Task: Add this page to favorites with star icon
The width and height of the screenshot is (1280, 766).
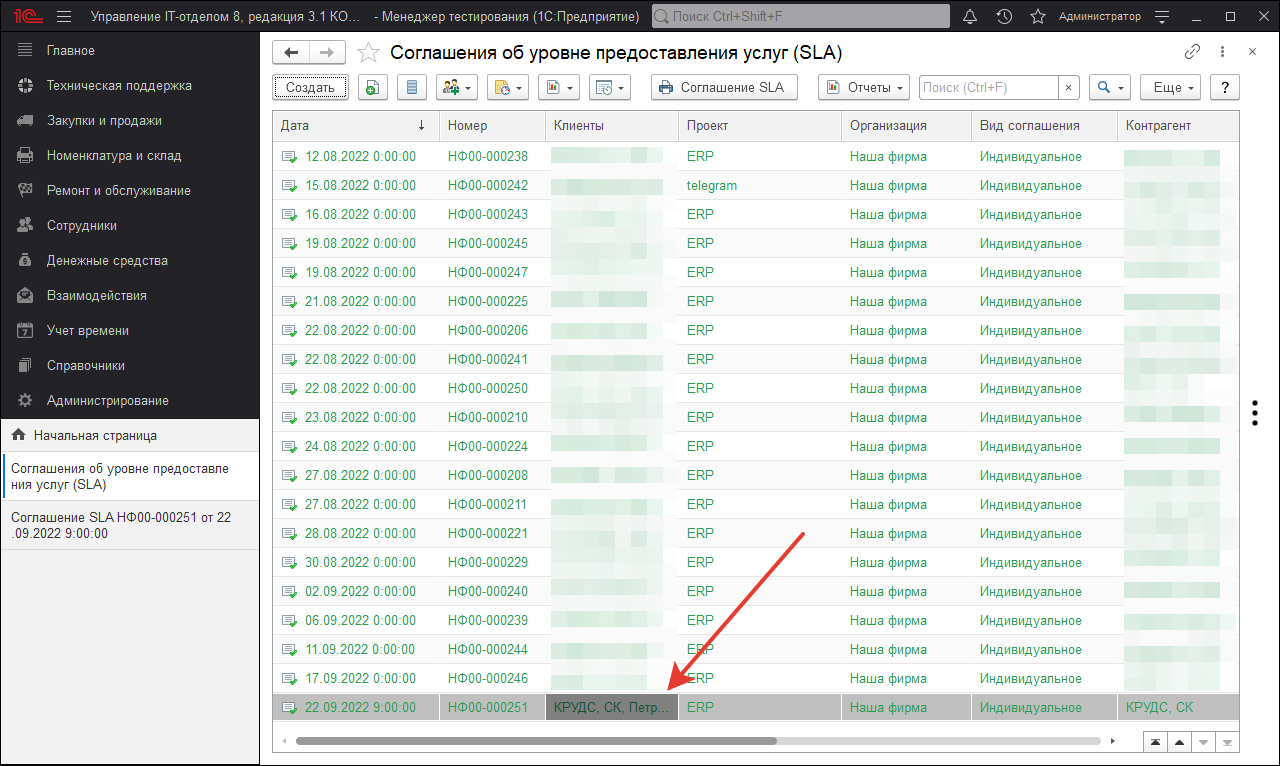Action: click(369, 53)
